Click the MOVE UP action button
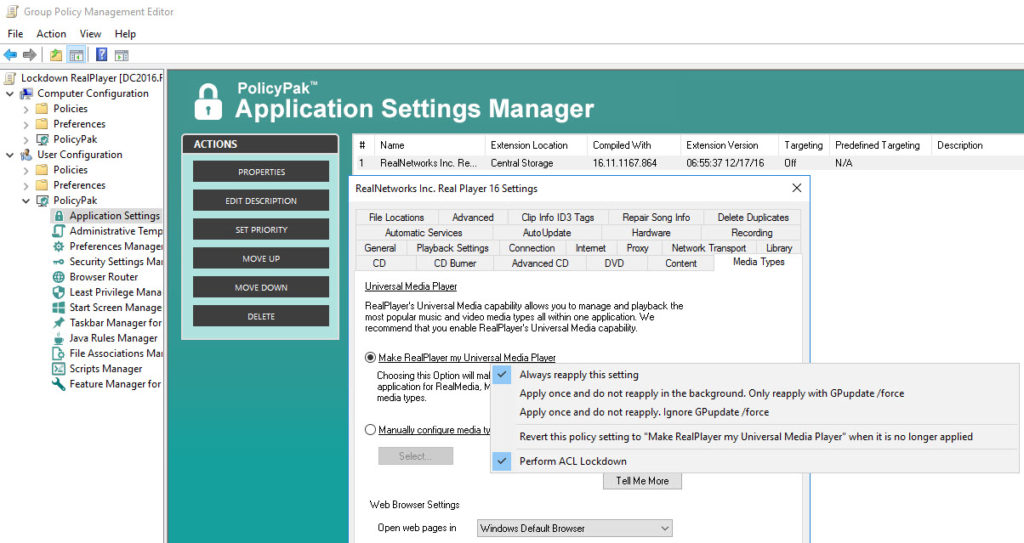Image resolution: width=1024 pixels, height=543 pixels. 261,258
